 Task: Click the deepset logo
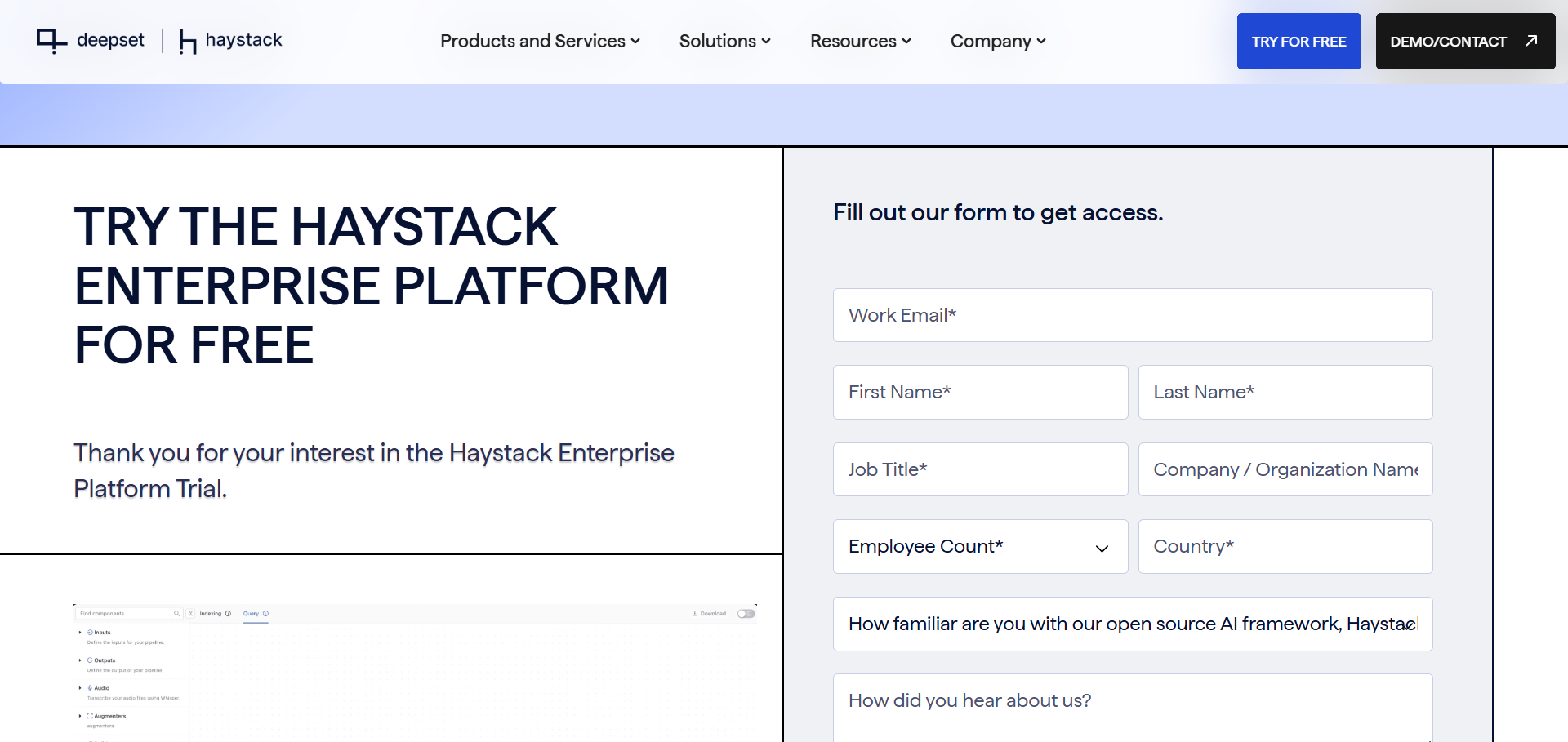click(x=91, y=40)
